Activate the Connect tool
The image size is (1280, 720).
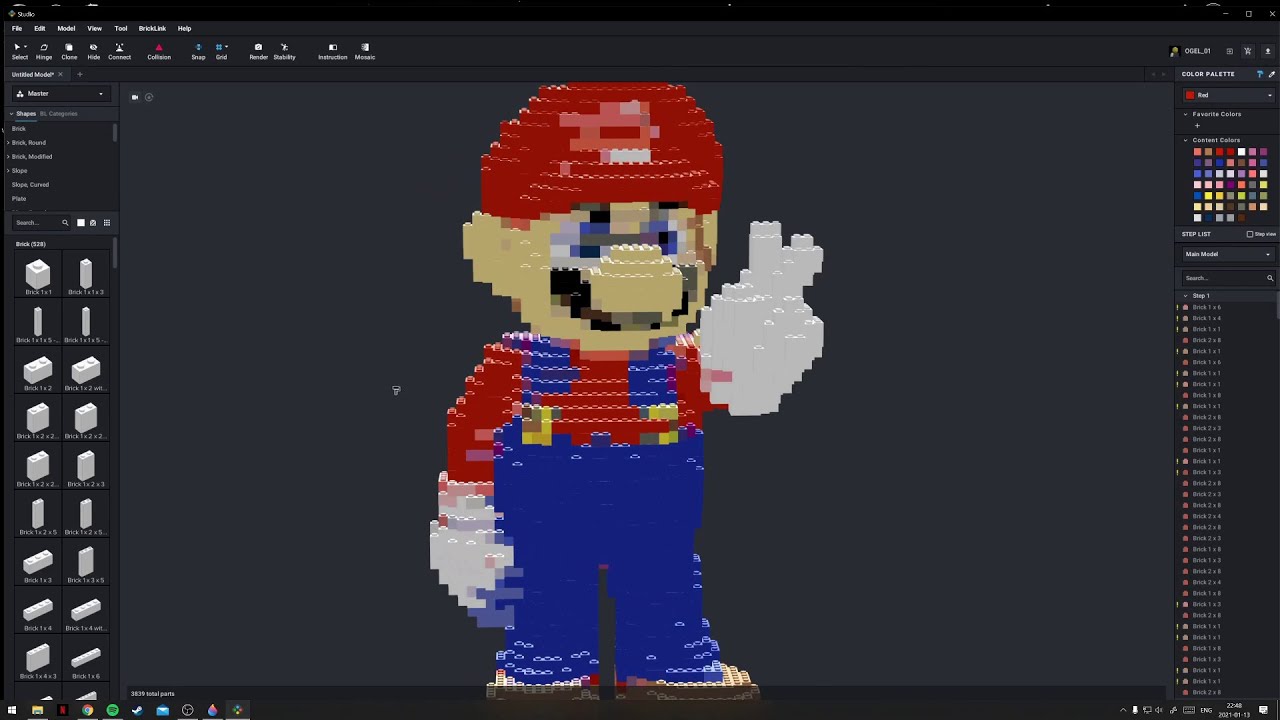click(119, 51)
